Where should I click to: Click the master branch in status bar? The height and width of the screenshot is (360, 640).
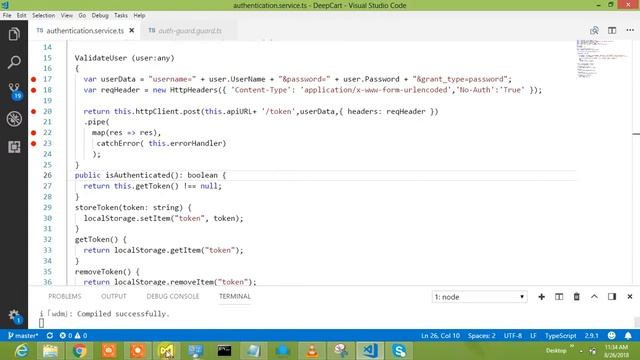pos(23,336)
